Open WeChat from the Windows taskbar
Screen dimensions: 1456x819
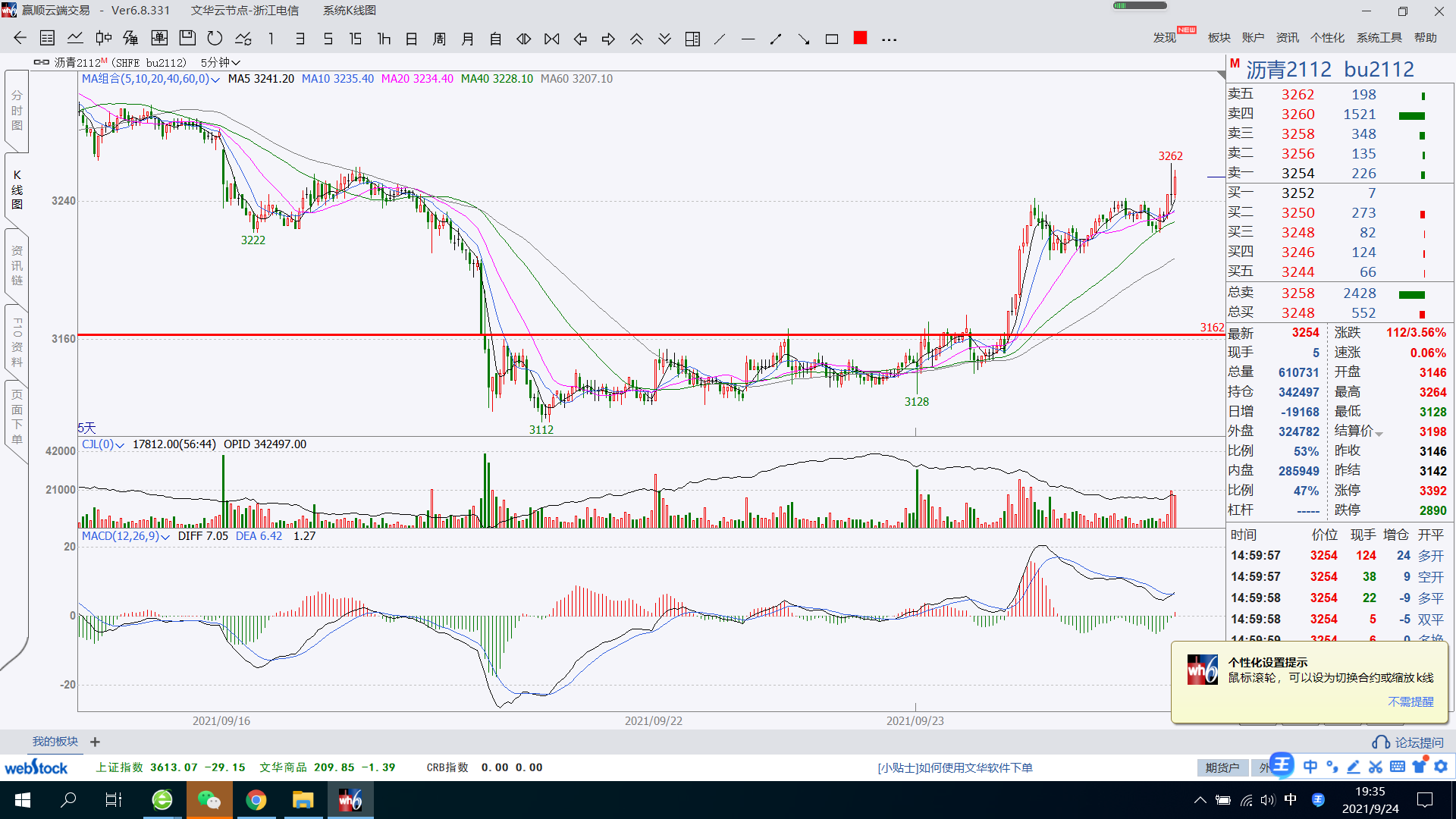pos(209,800)
